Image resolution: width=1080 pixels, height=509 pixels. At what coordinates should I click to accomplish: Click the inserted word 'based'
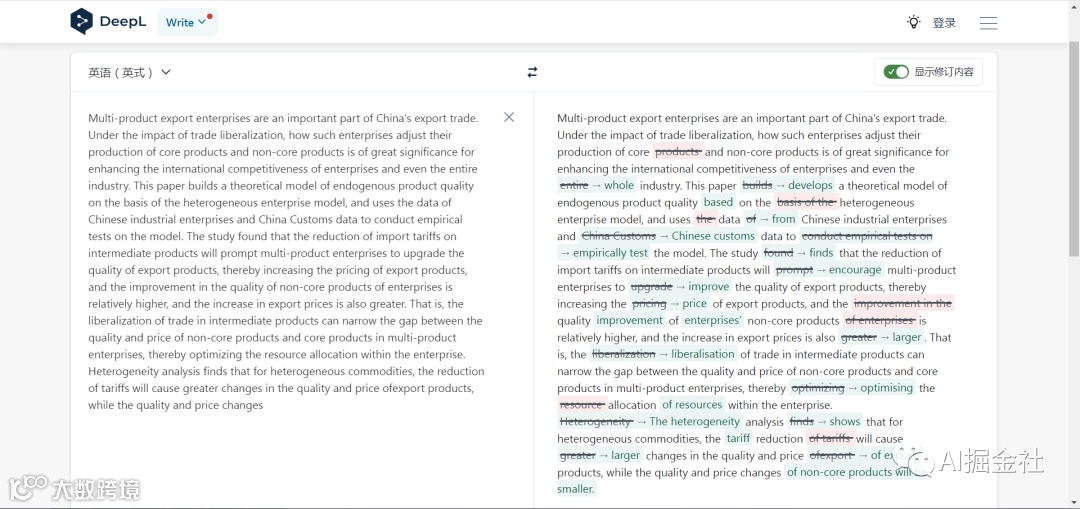point(718,202)
